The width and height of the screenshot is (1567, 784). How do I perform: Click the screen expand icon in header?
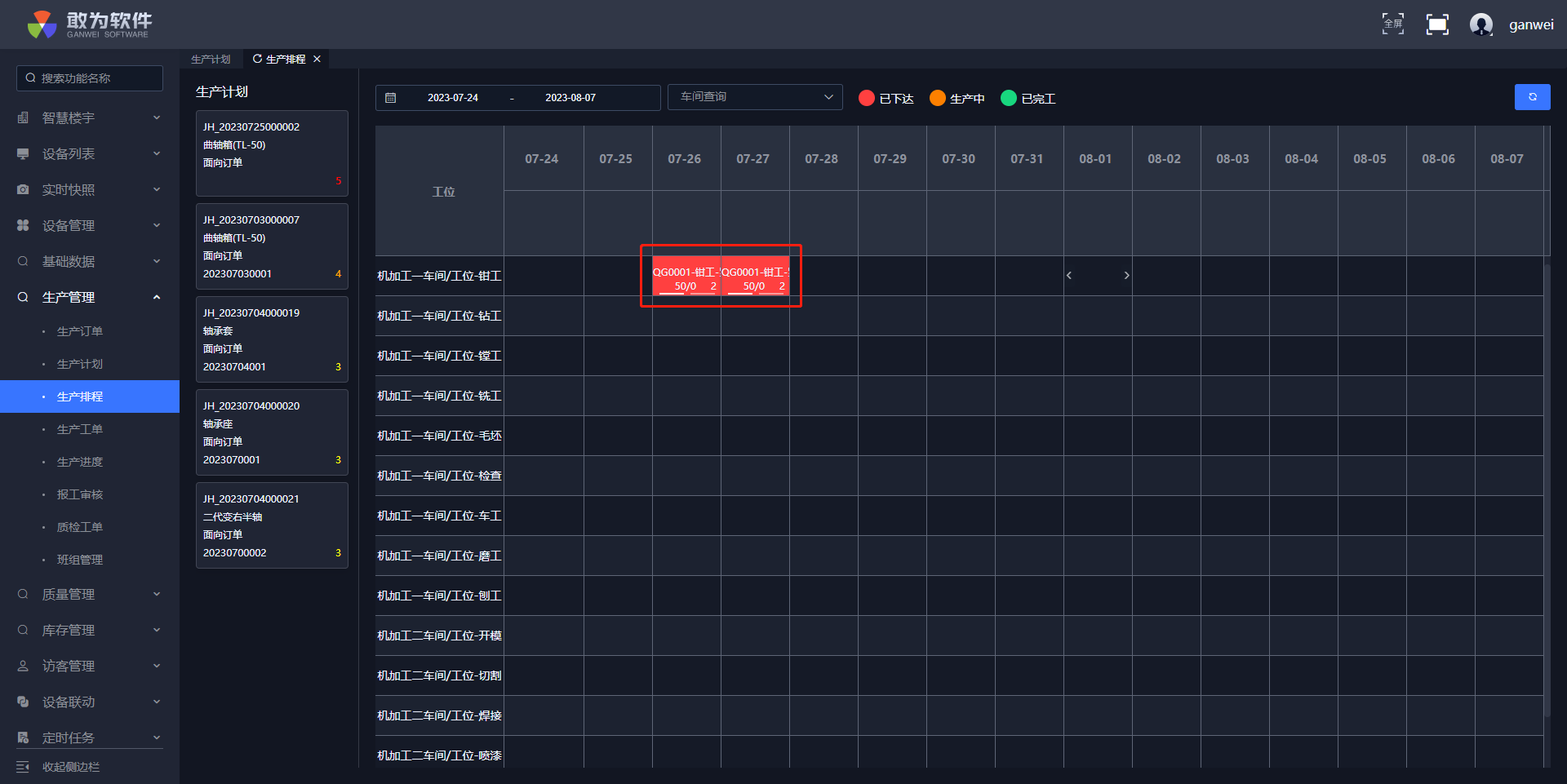pyautogui.click(x=1436, y=24)
